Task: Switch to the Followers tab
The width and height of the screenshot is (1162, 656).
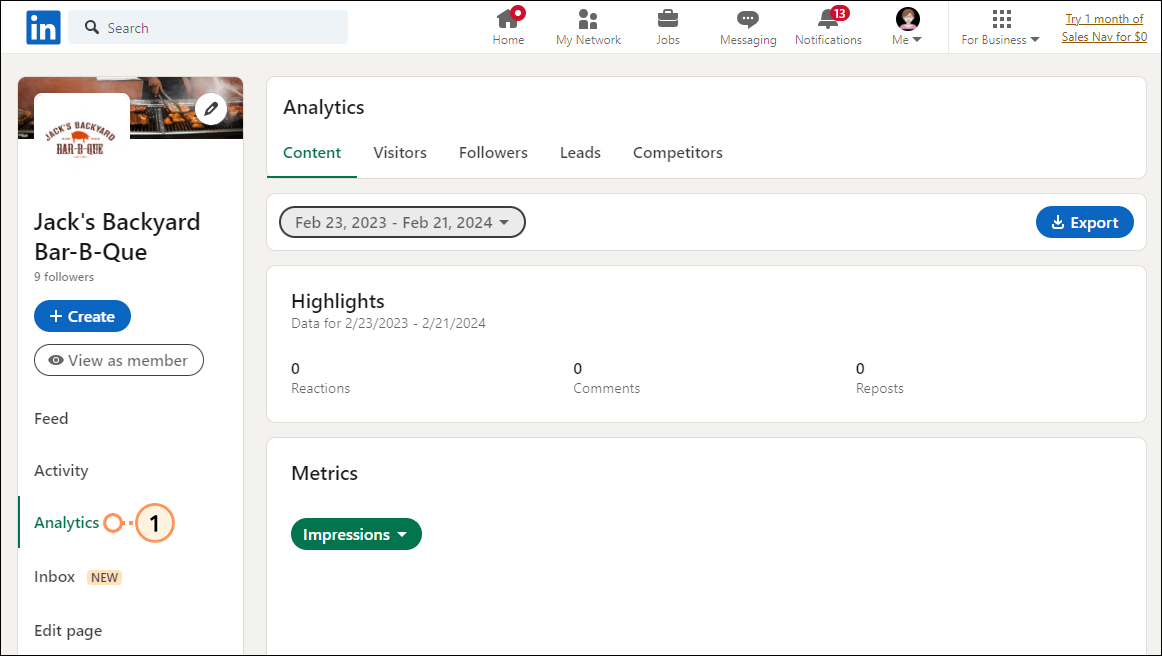Action: coord(494,153)
